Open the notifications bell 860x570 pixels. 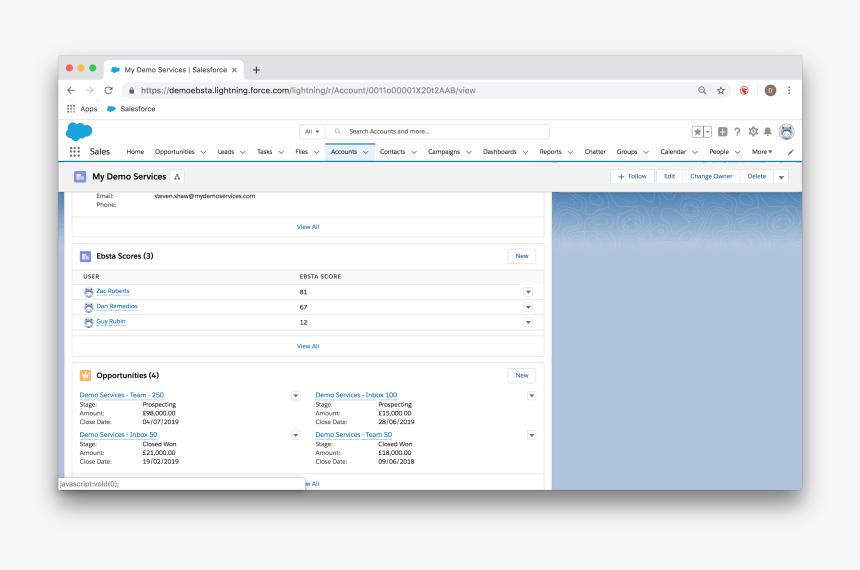768,132
